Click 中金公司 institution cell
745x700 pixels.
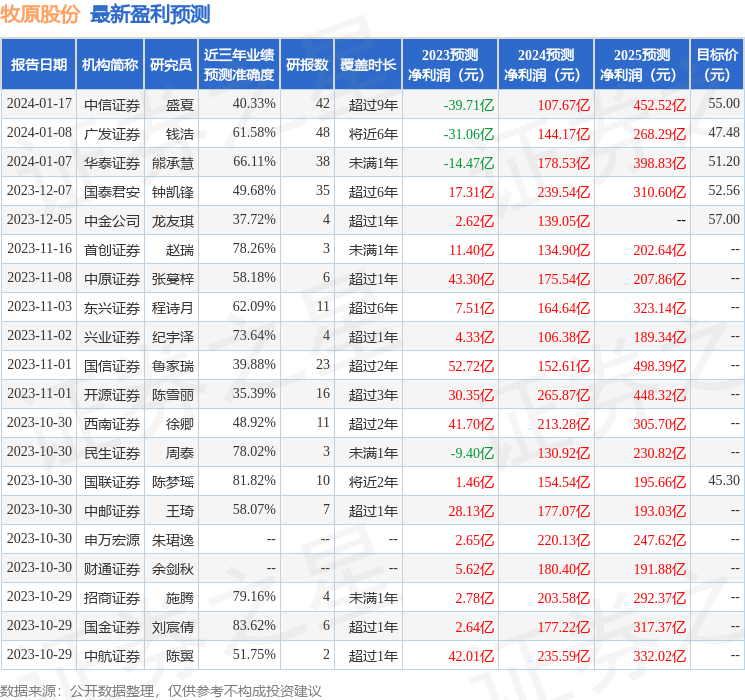[x=112, y=221]
